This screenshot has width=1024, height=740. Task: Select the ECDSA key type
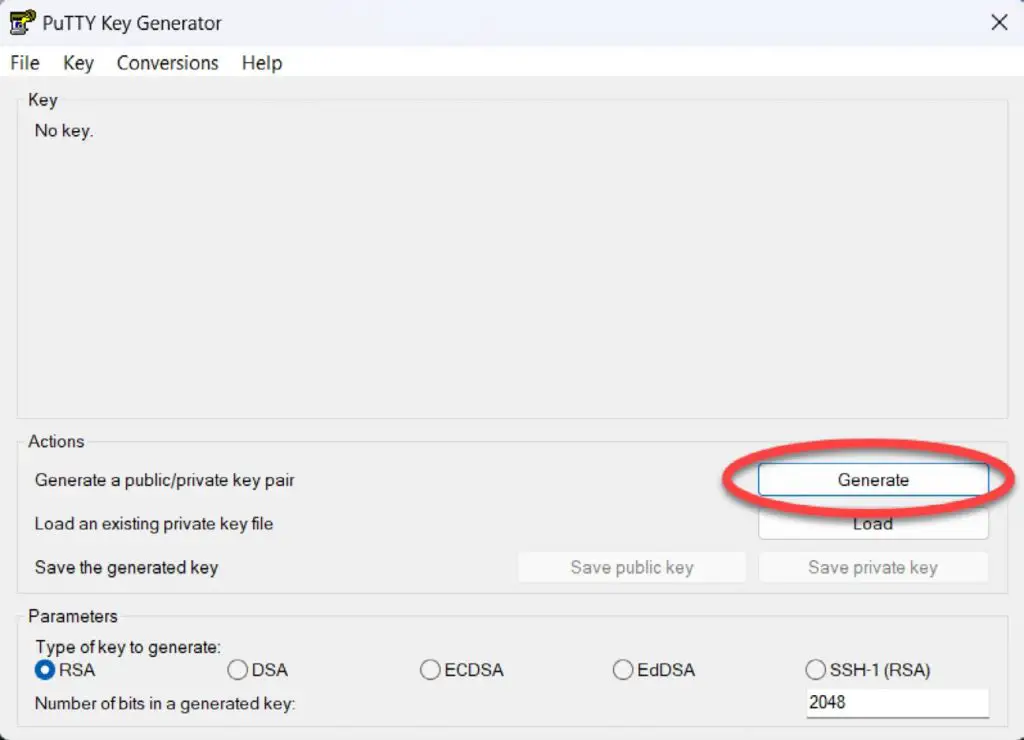click(430, 670)
